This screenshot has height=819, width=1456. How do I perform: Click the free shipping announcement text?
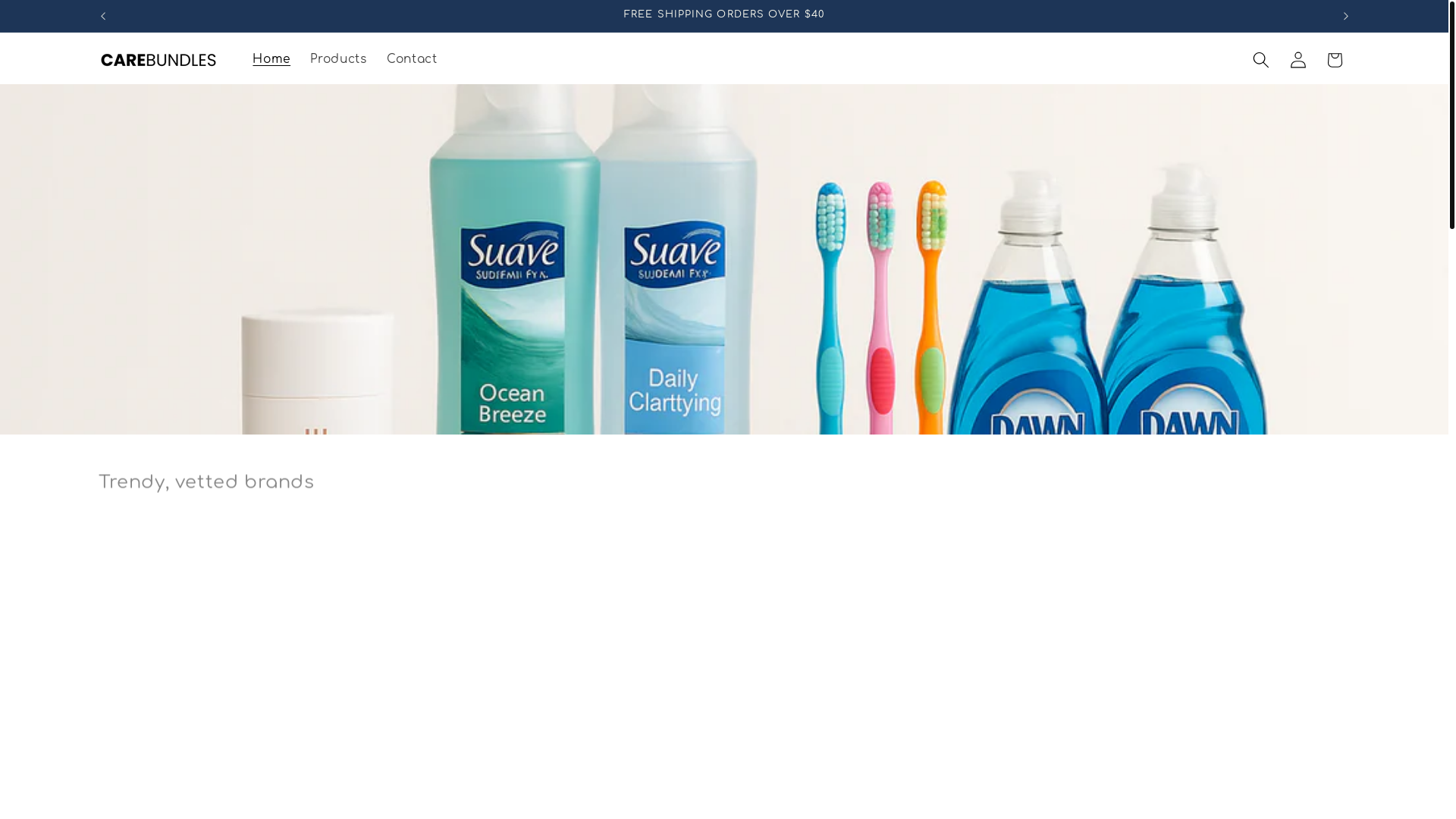[723, 14]
